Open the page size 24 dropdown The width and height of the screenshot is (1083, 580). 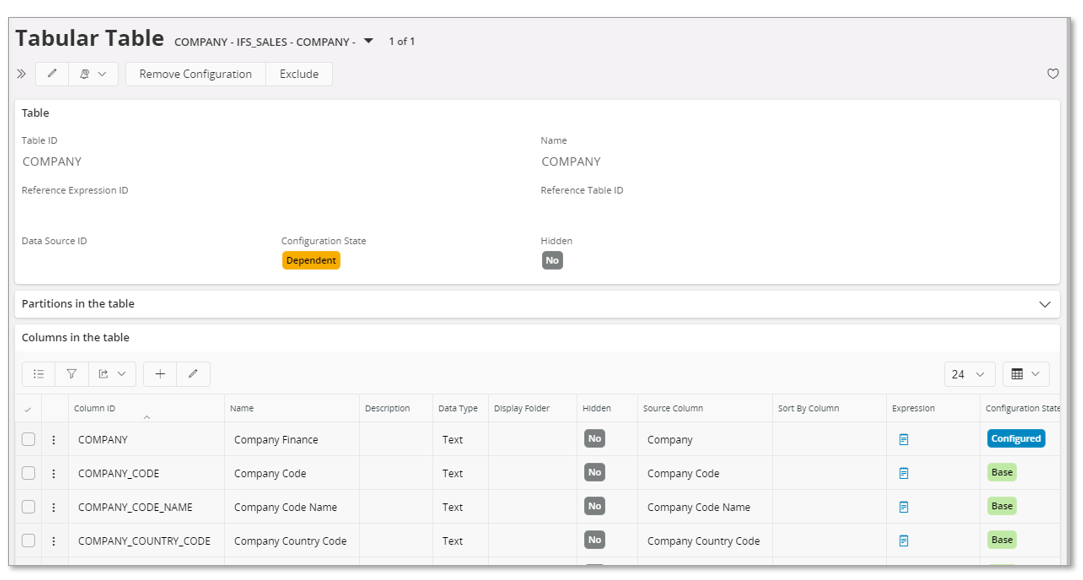point(968,374)
